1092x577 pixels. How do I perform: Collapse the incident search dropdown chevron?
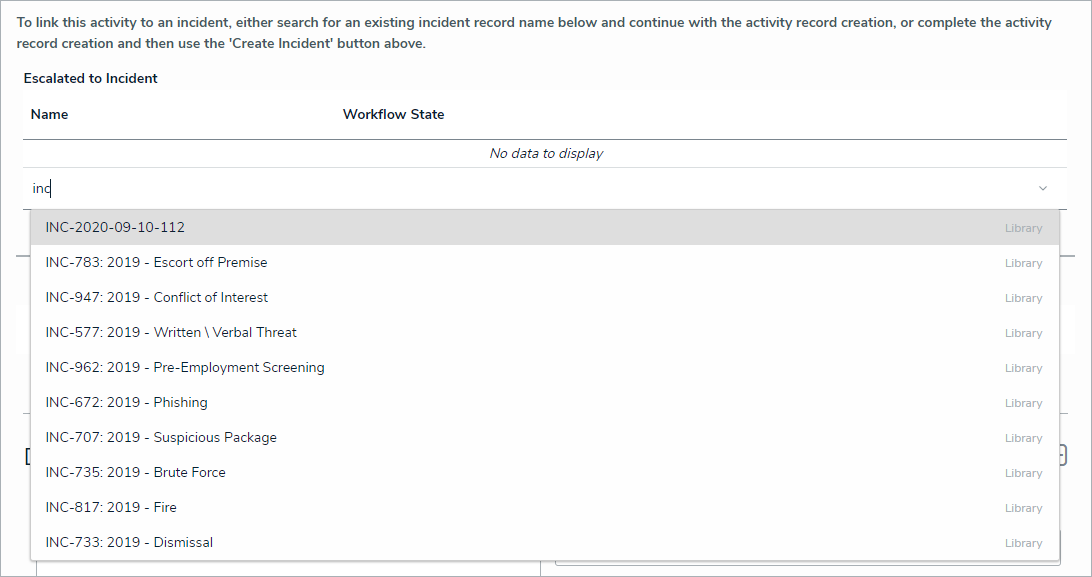(1043, 189)
